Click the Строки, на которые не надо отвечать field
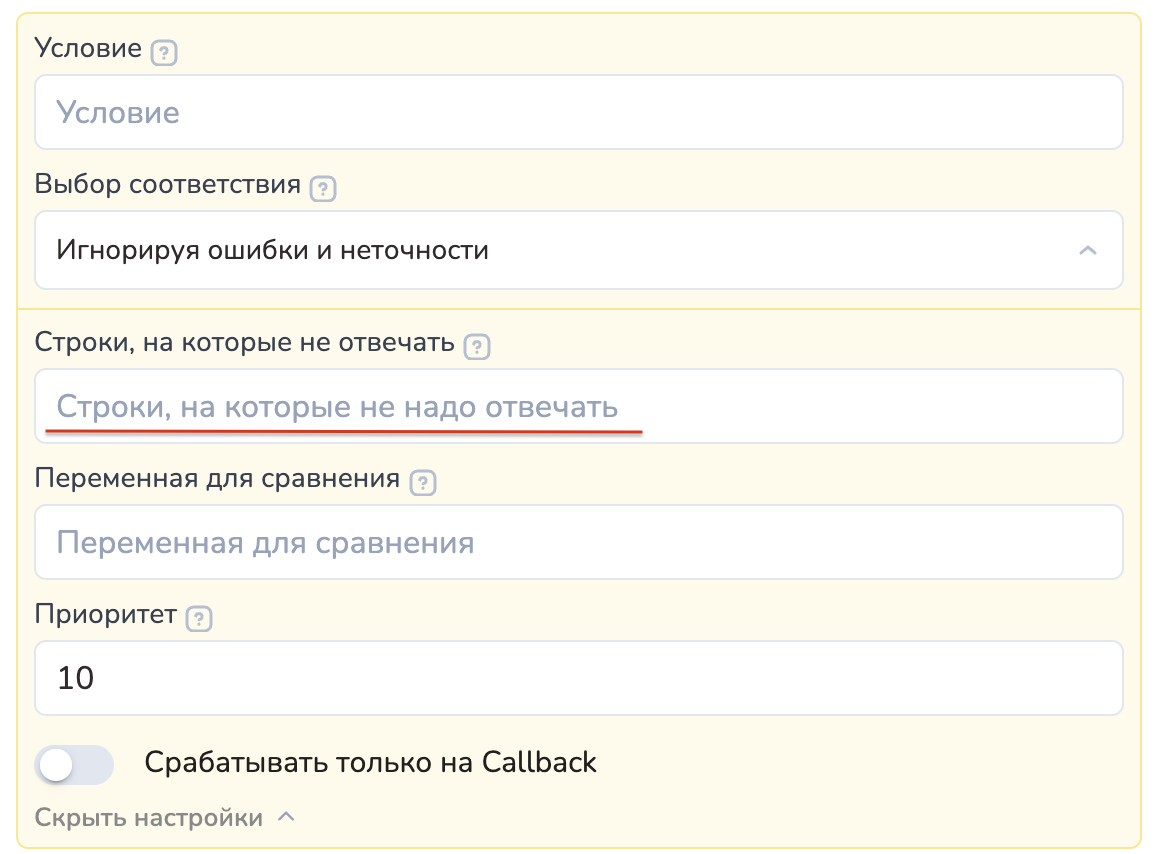The height and width of the screenshot is (854, 1164). point(578,406)
